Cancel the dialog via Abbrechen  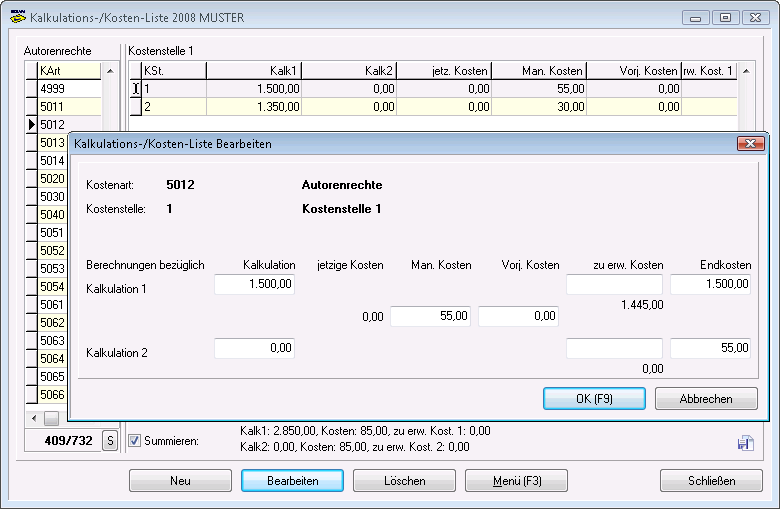point(706,398)
